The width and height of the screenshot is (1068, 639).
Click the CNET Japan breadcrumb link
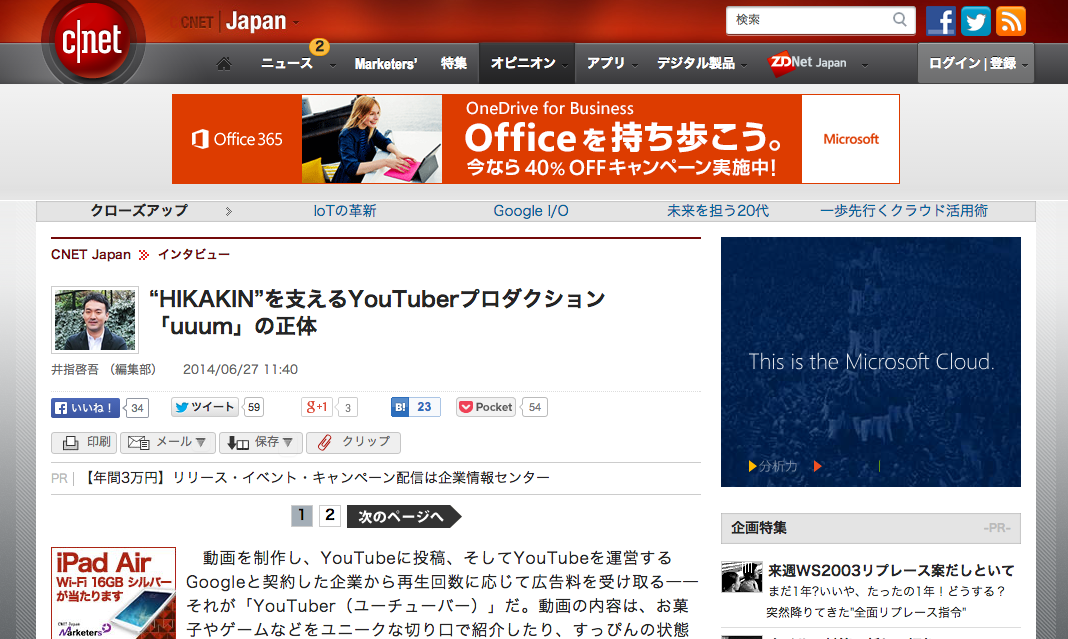(91, 255)
